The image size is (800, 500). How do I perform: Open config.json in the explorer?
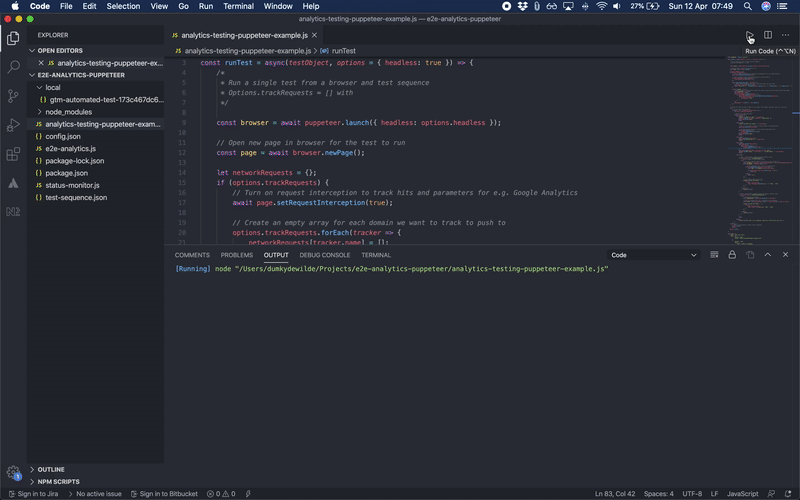tap(62, 136)
